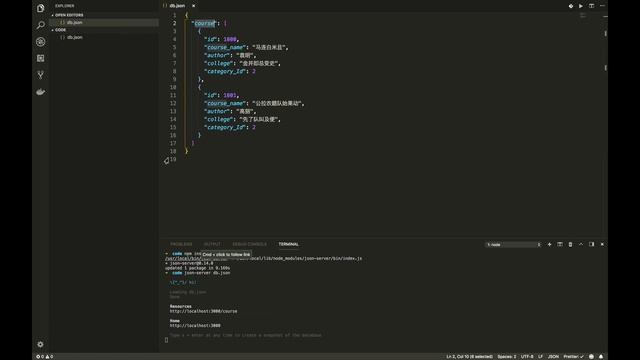Viewport: 640px width, 360px height.
Task: Open notifications bell in the status bar
Action: [x=601, y=357]
